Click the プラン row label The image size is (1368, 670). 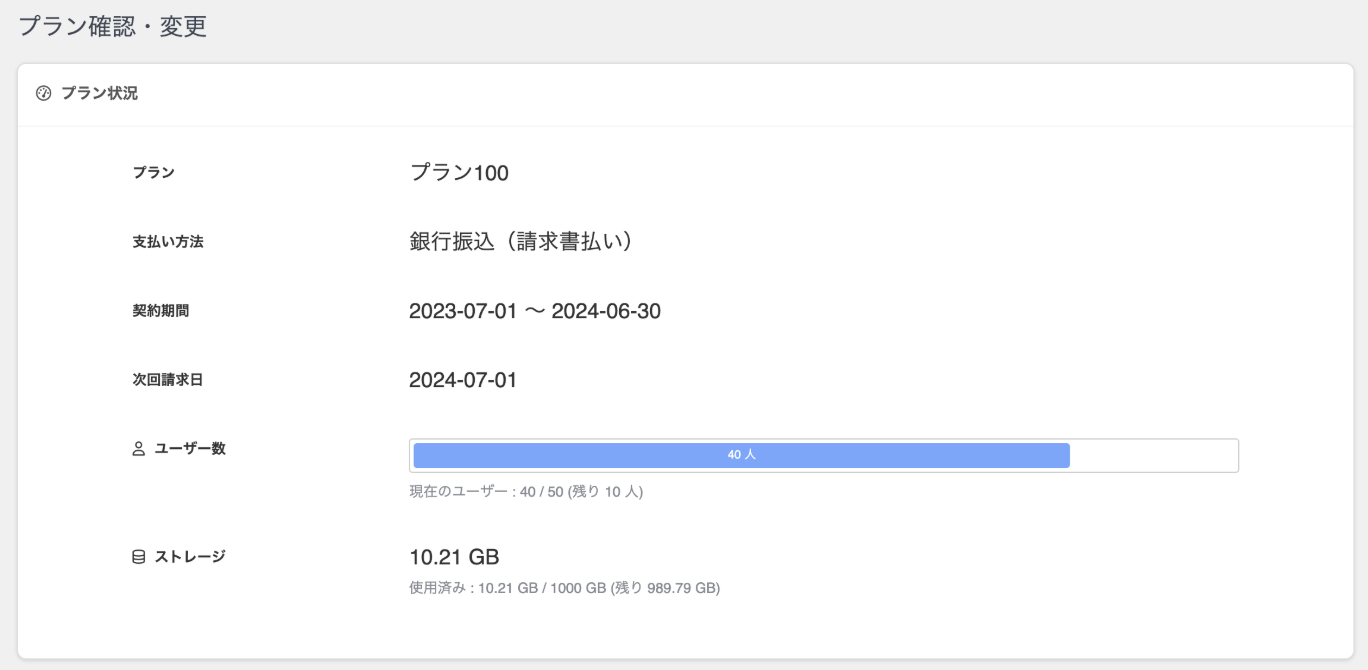(x=154, y=173)
